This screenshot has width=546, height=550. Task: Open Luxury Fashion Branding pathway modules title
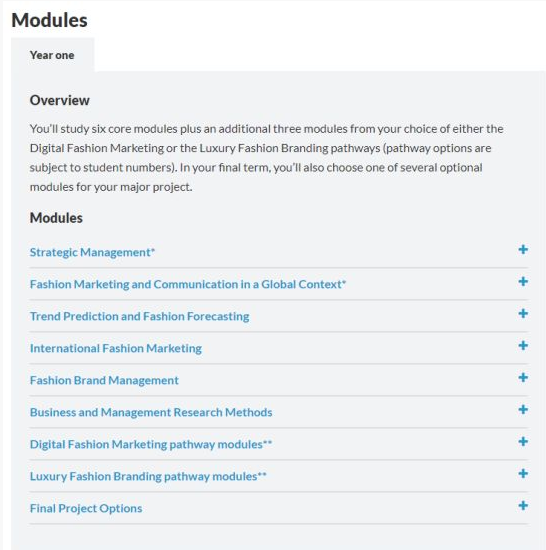point(148,476)
